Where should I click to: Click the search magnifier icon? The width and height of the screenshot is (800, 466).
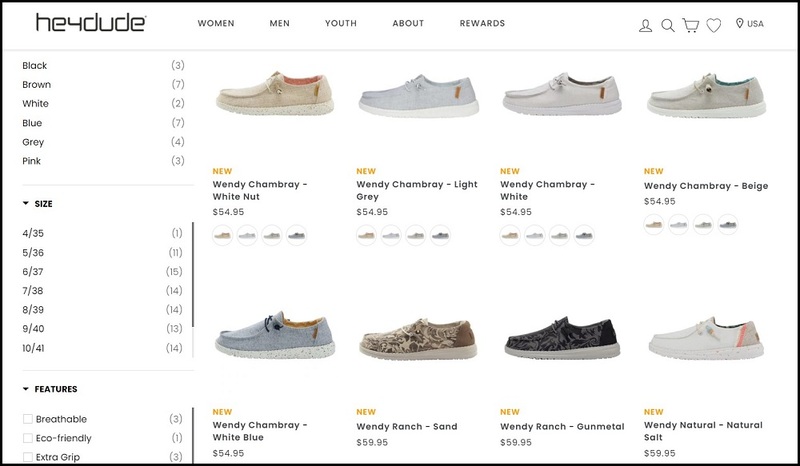coord(668,25)
